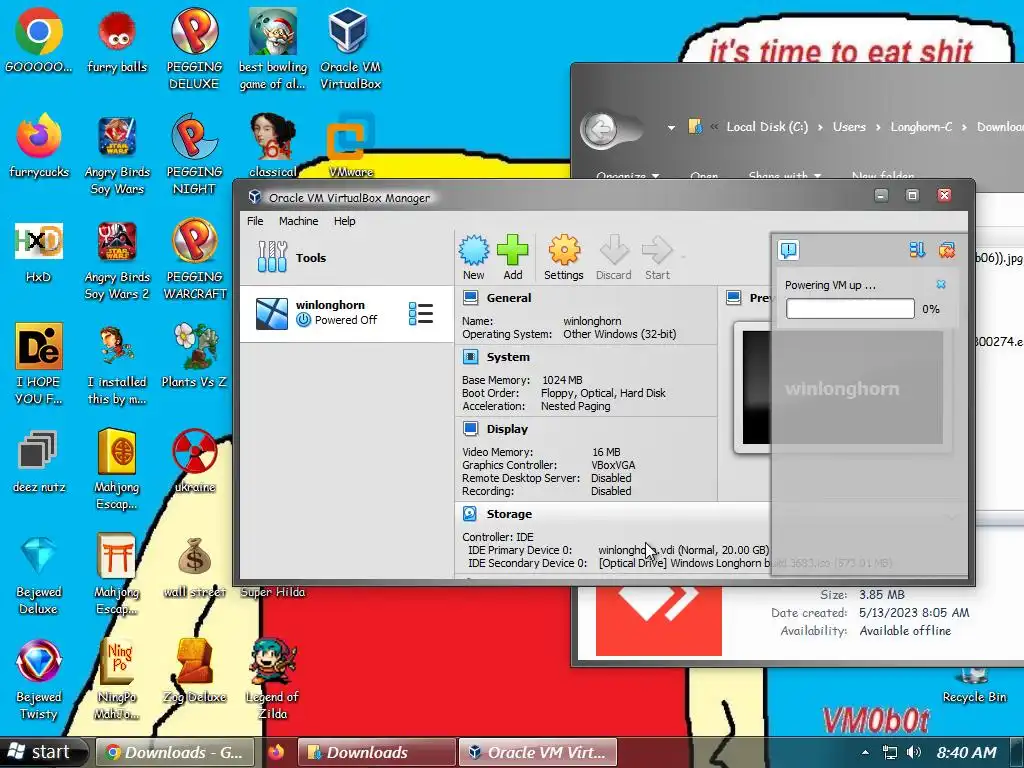Click the network icon in system tray

pyautogui.click(x=889, y=752)
